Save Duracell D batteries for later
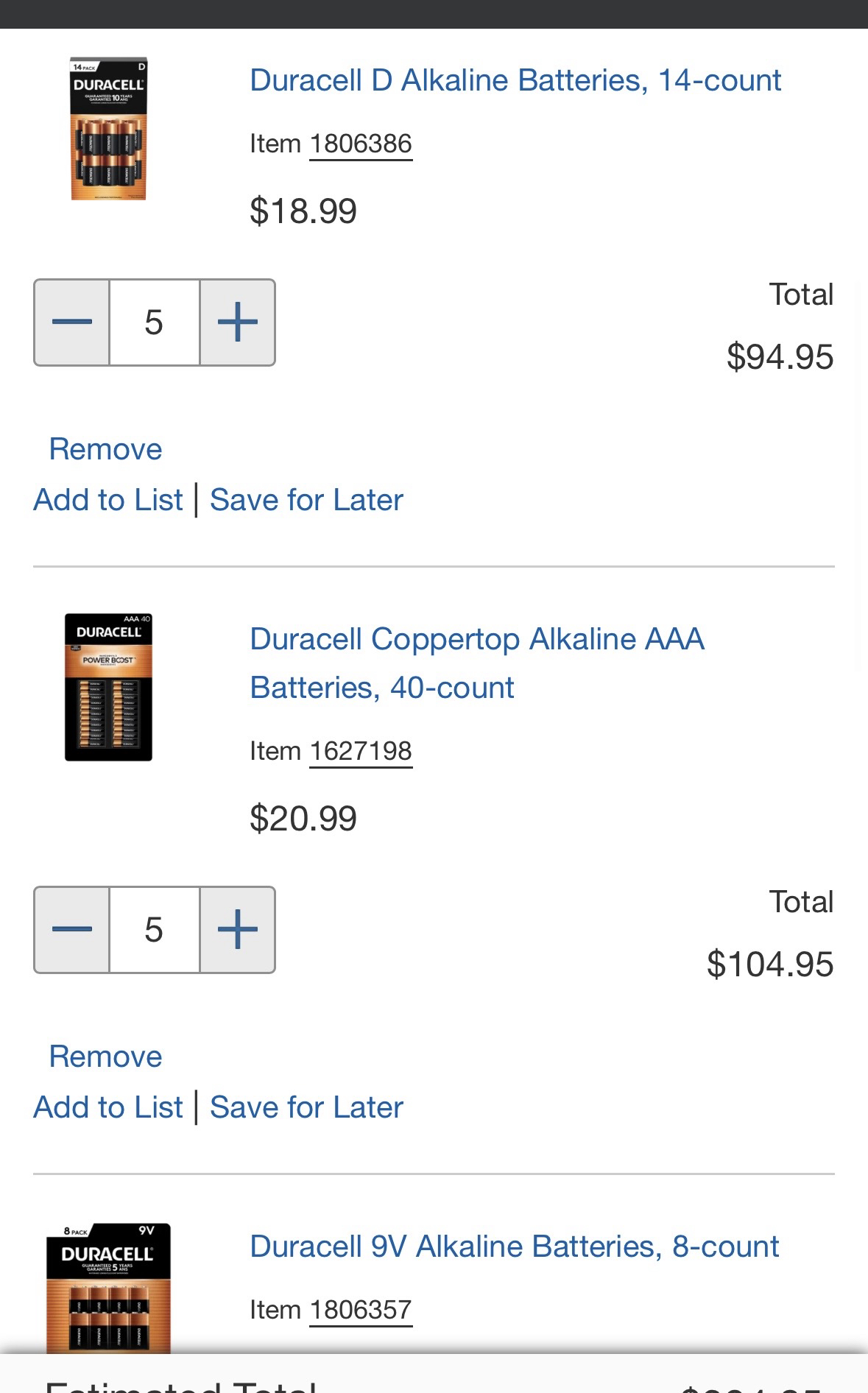The image size is (868, 1393). (x=306, y=500)
